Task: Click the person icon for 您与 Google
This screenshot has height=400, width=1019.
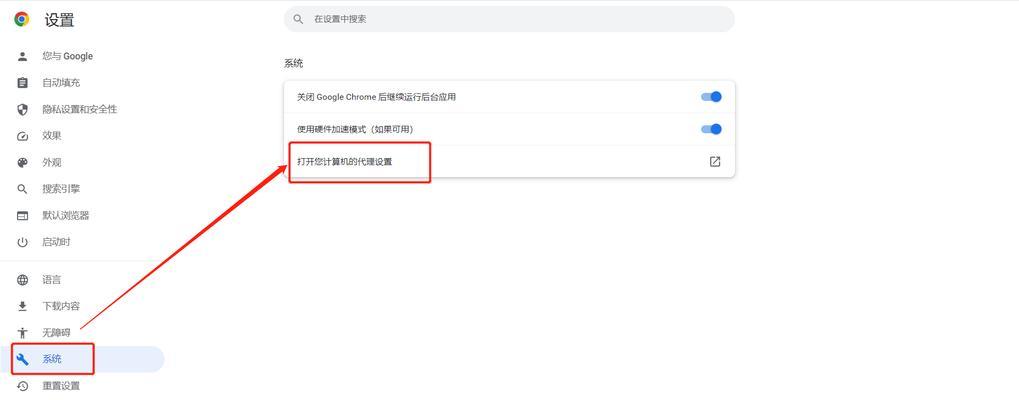Action: (x=23, y=56)
